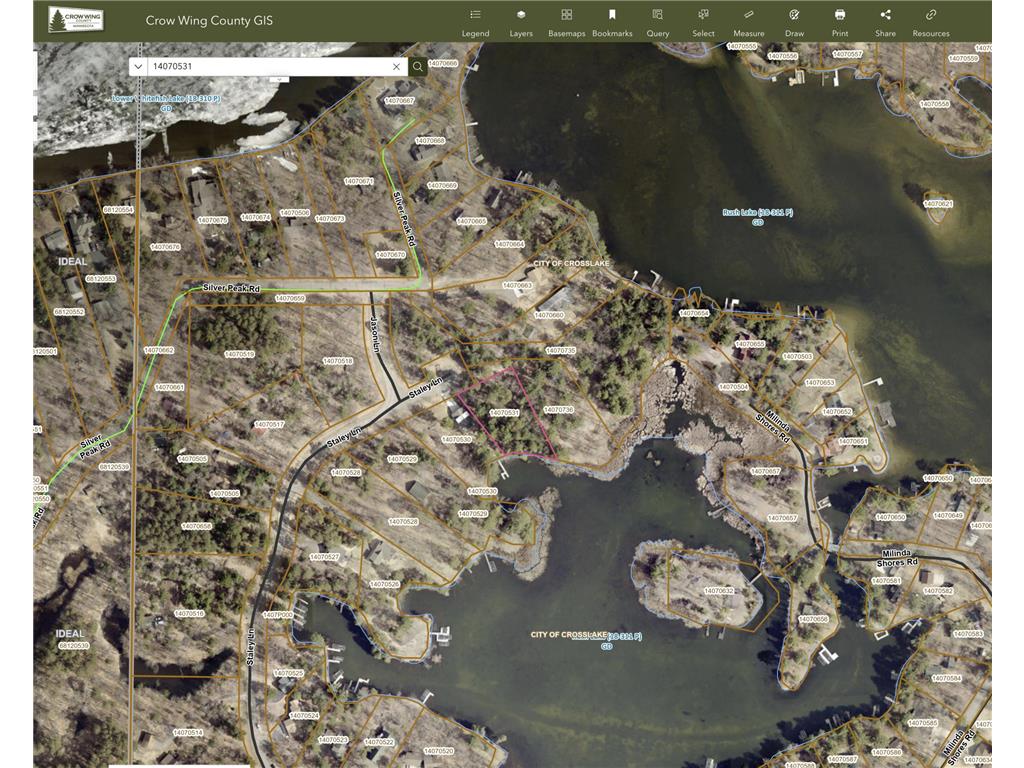Open the Draw tool
This screenshot has height=768, width=1024.
click(x=794, y=22)
